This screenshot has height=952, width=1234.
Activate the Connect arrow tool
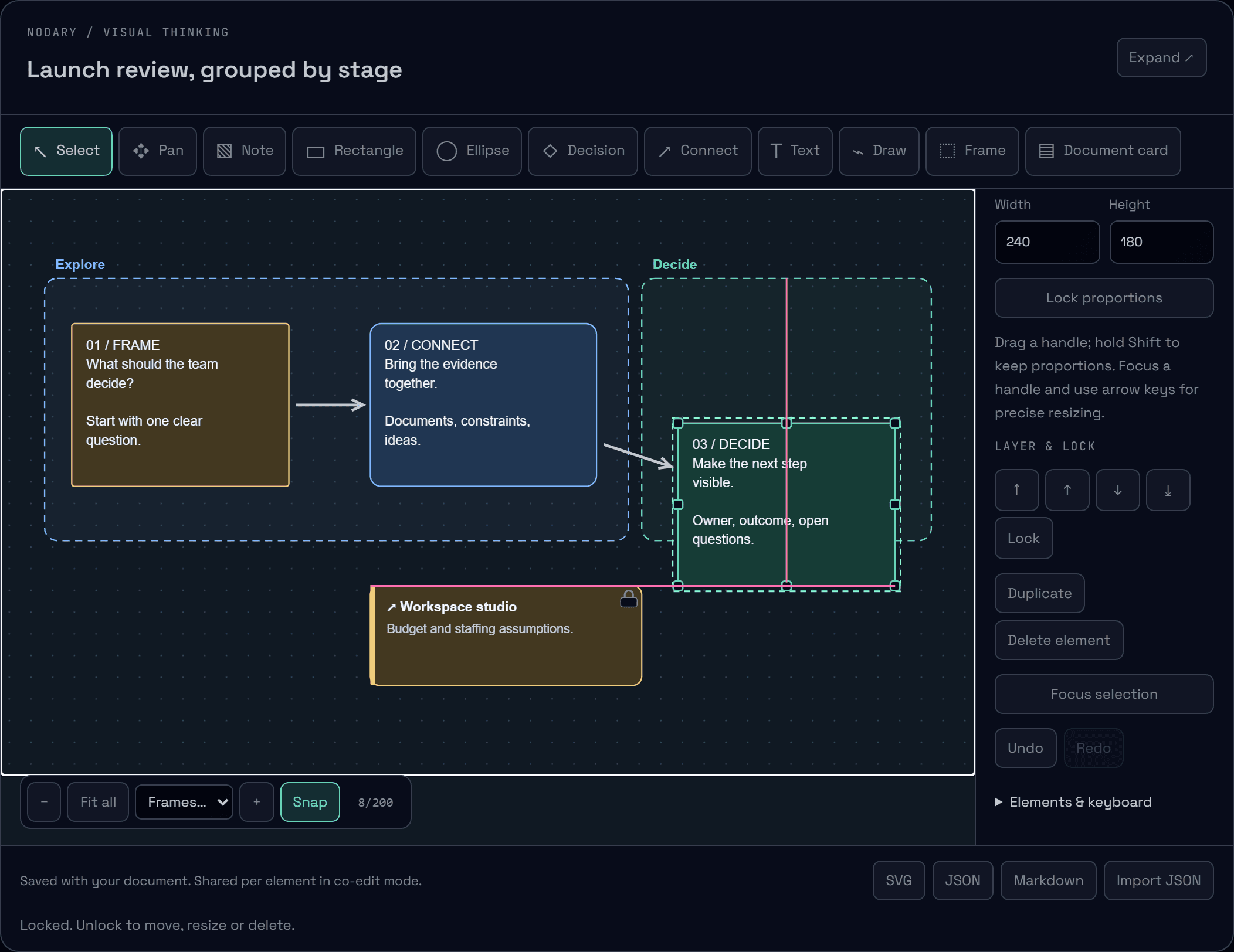(698, 151)
